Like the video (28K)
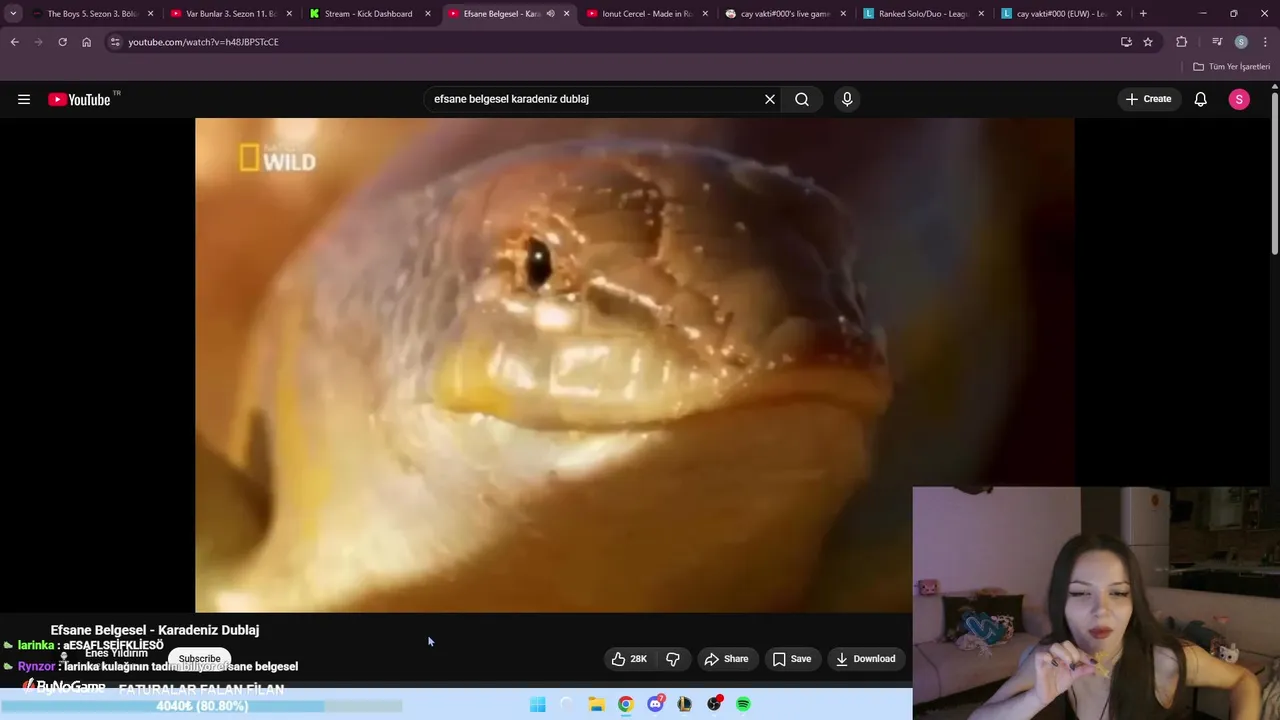The width and height of the screenshot is (1280, 720). pyautogui.click(x=629, y=659)
